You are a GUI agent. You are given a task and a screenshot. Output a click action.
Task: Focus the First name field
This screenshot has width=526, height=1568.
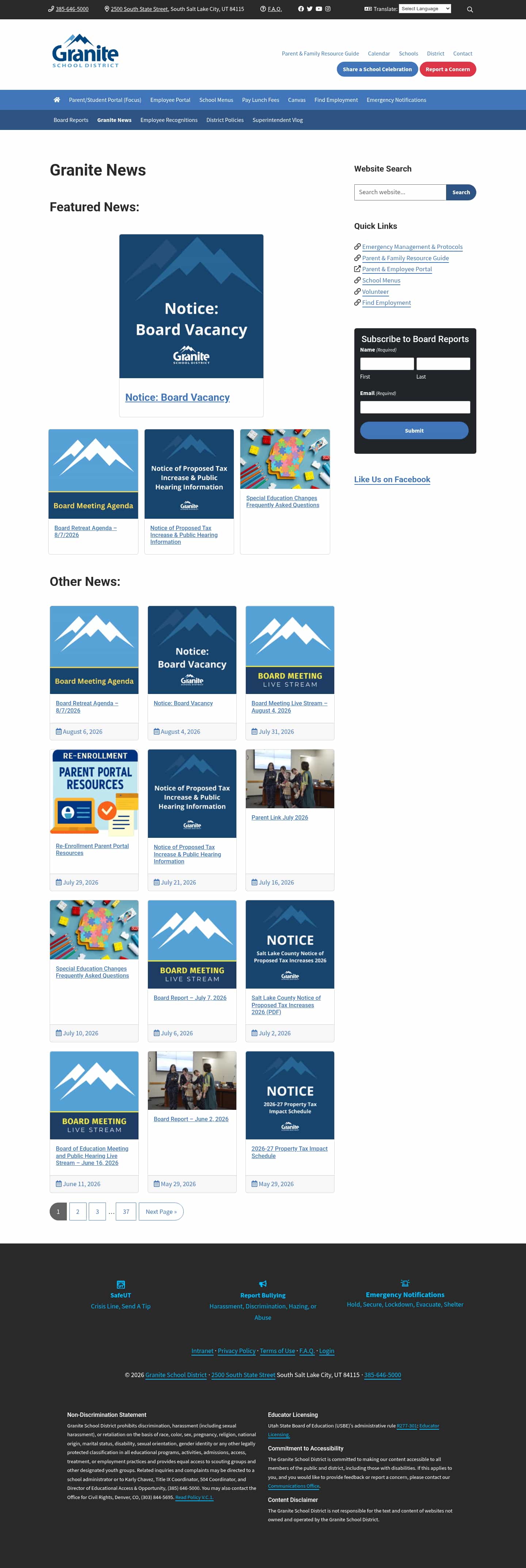tap(386, 364)
